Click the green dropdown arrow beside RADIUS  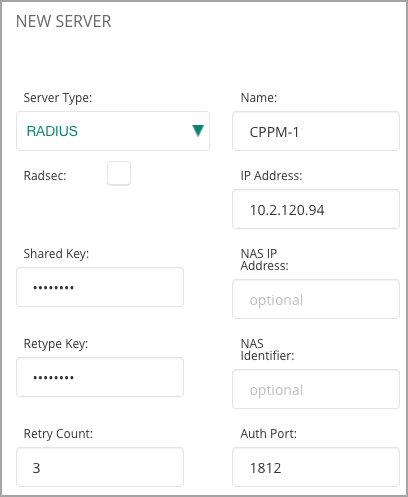click(198, 131)
